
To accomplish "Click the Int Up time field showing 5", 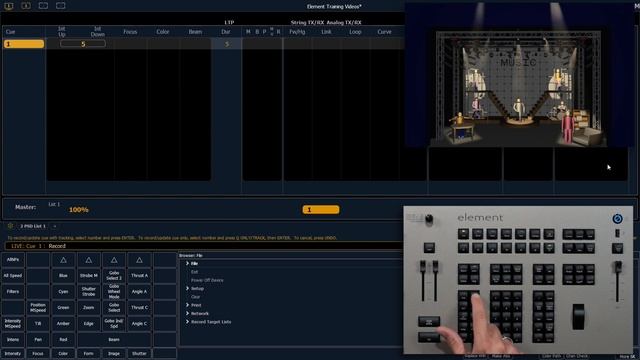I will [x=83, y=44].
